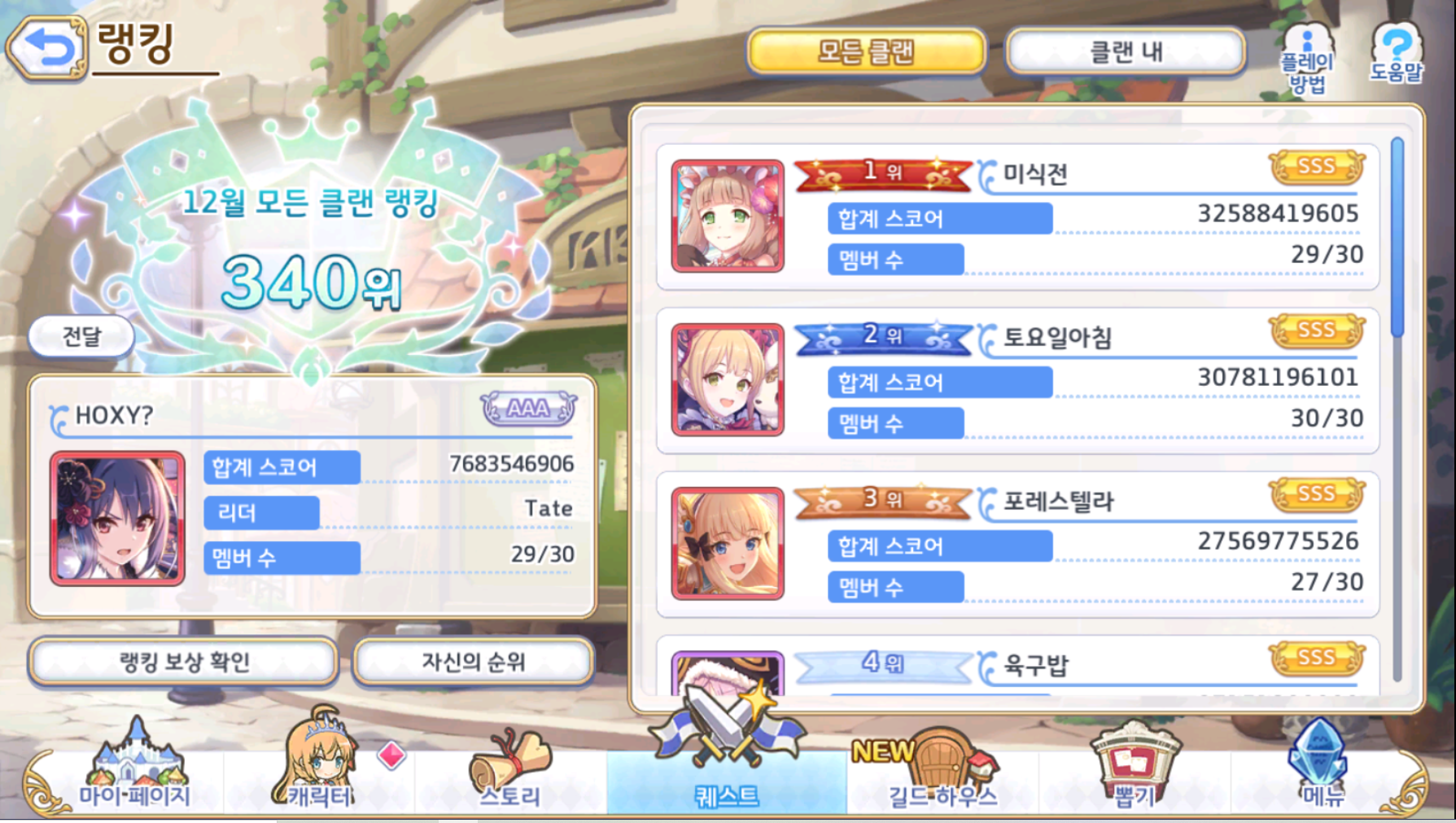Click 자신의 순위 button

click(x=473, y=662)
